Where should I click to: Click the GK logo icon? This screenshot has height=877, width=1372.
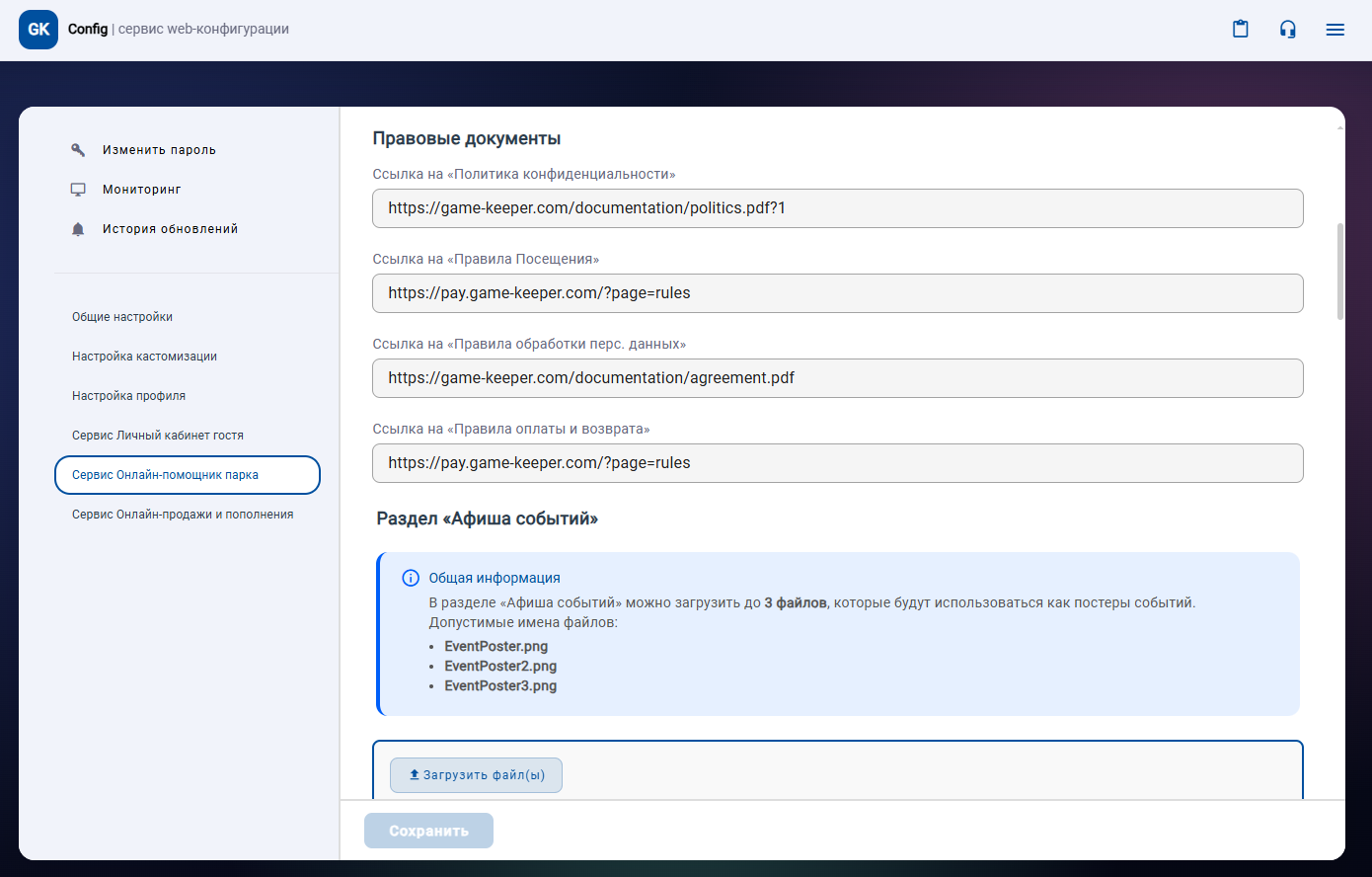click(38, 30)
